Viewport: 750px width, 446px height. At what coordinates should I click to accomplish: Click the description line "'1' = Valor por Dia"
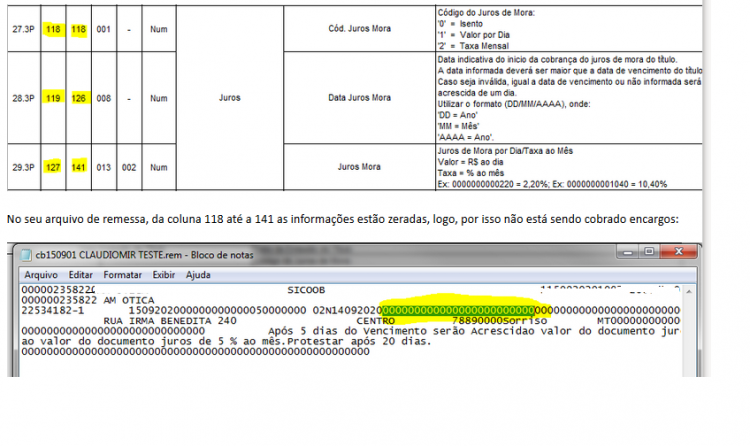[x=474, y=35]
